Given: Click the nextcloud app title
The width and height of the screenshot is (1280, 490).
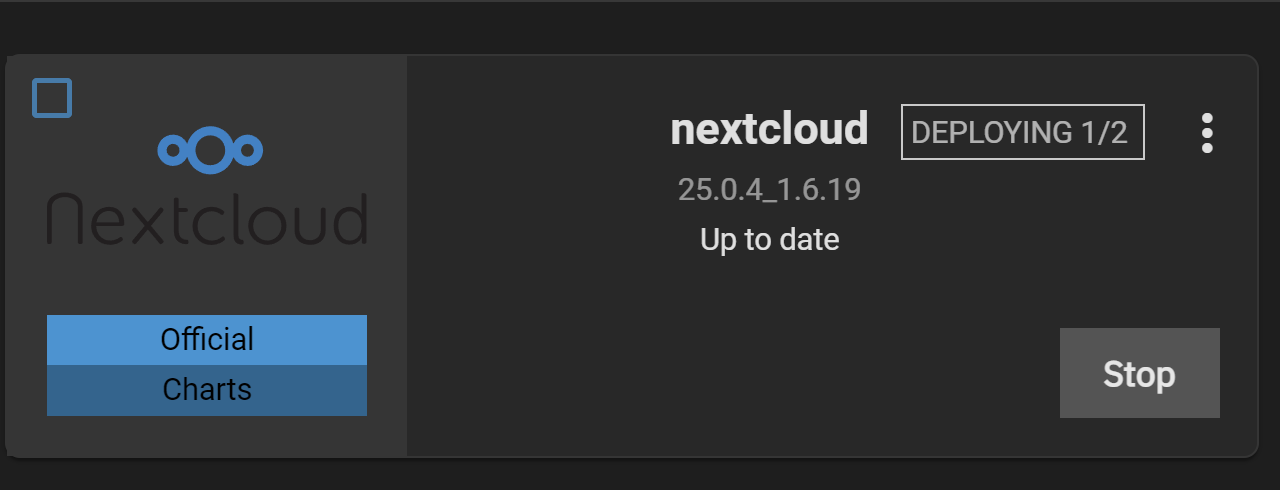Looking at the screenshot, I should tap(769, 130).
